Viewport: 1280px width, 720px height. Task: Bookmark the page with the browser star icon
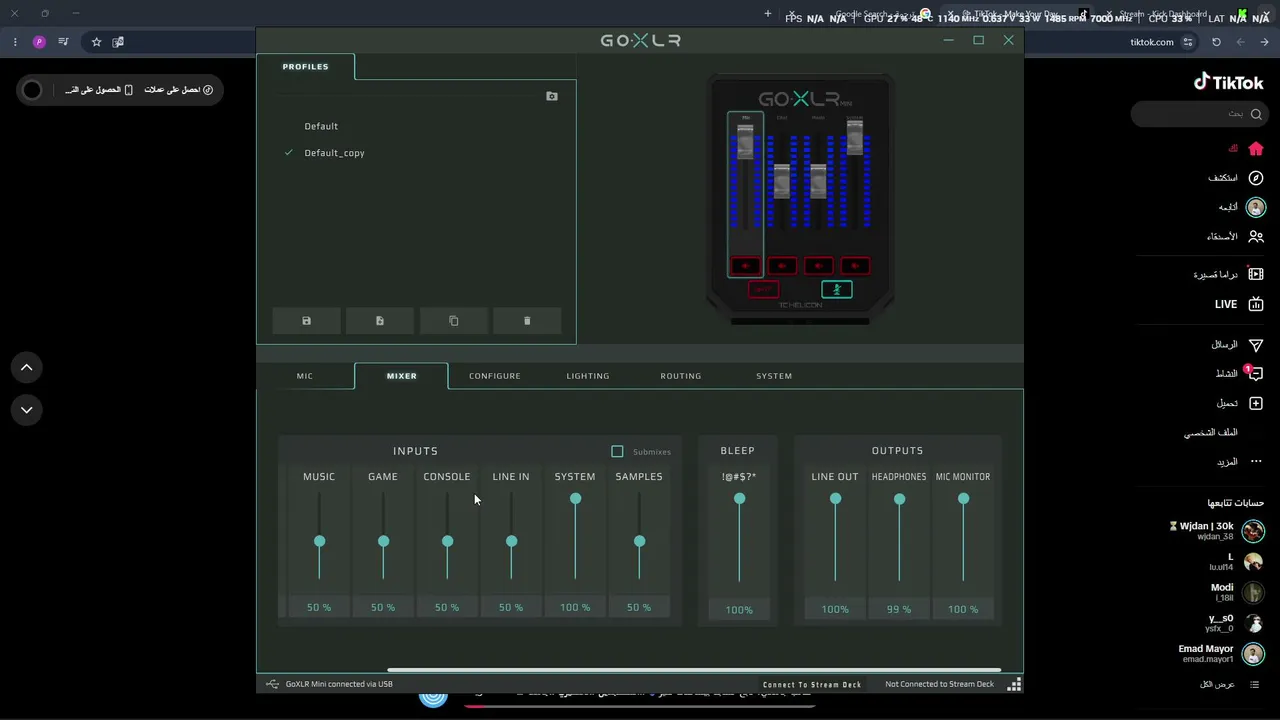click(96, 42)
